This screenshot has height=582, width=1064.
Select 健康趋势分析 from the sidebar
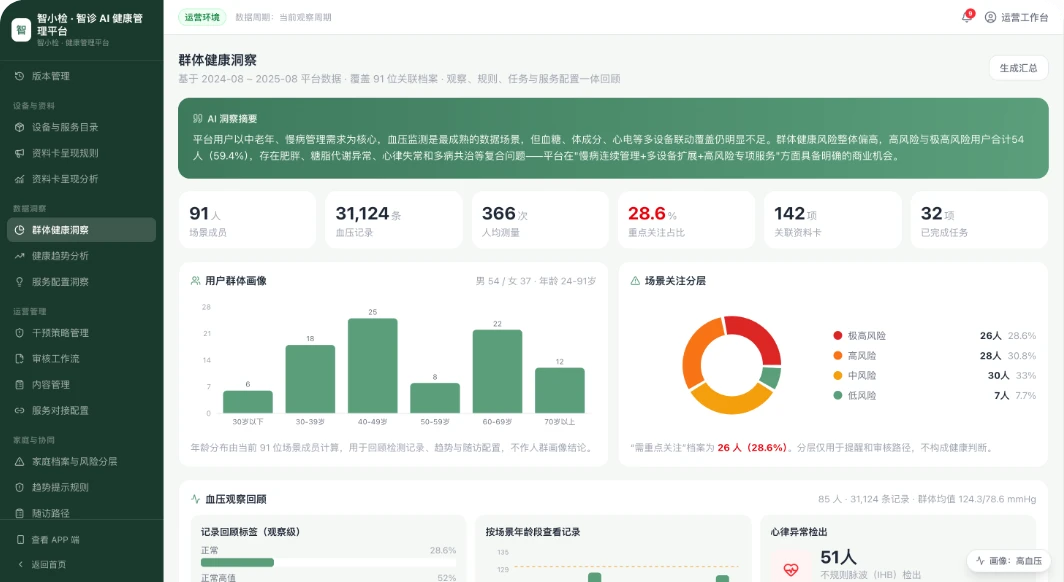[x=81, y=256]
